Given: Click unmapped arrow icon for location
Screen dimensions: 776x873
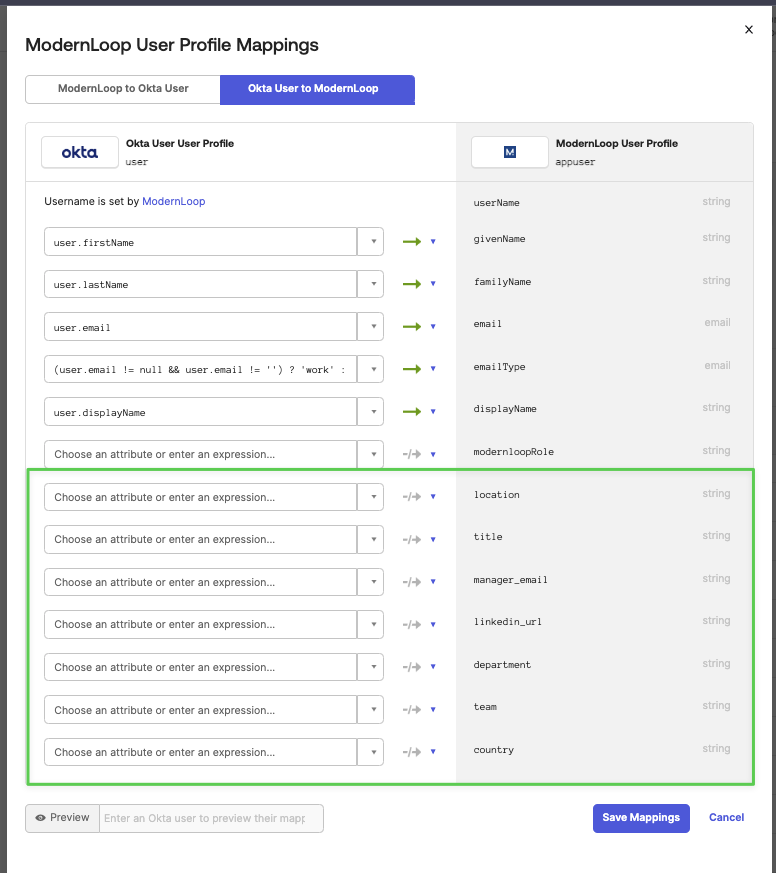Looking at the screenshot, I should (412, 497).
